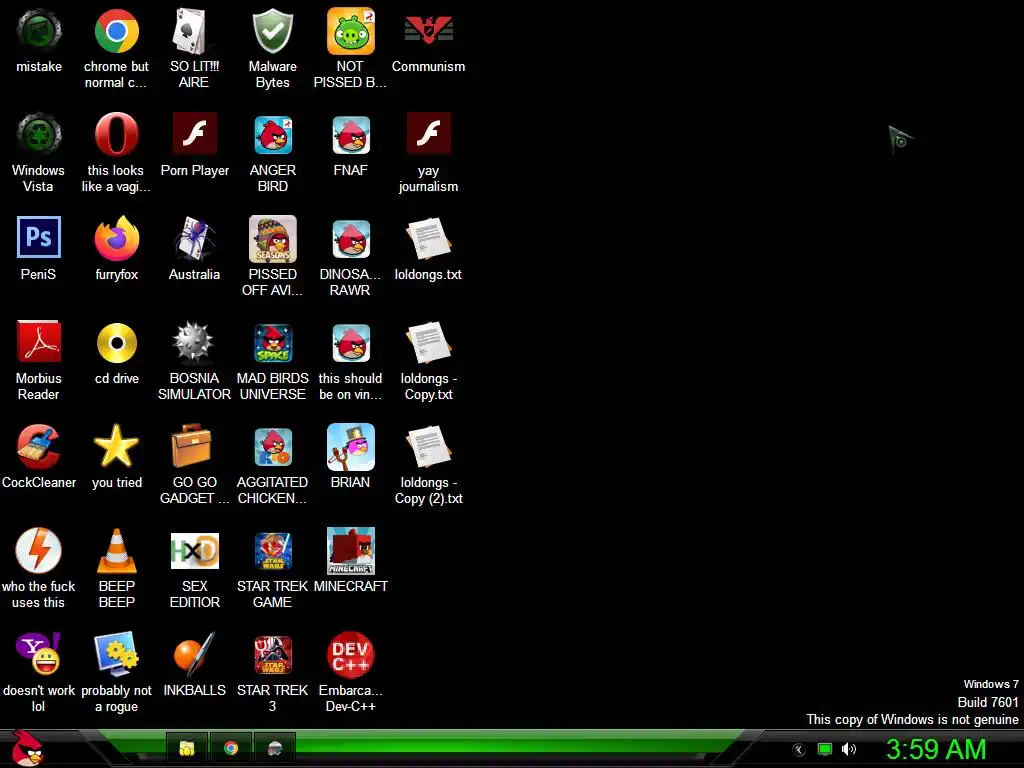Open the 'yay journalism' Flash icon
The image size is (1024, 768).
point(428,133)
